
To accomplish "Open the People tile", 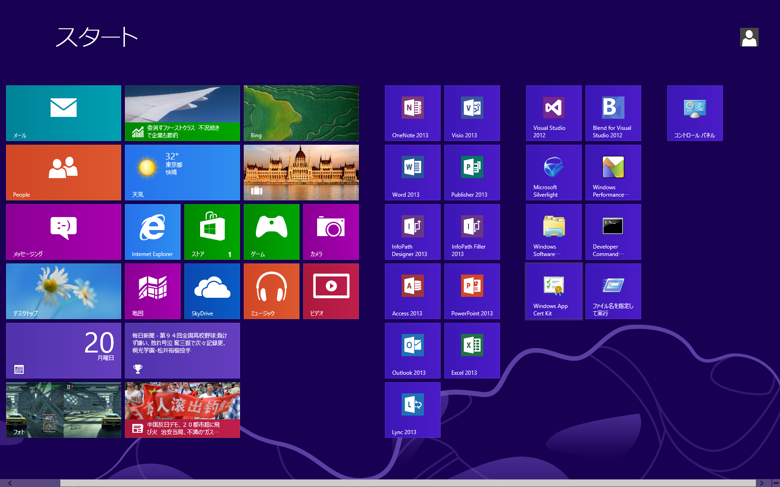I will 63,172.
